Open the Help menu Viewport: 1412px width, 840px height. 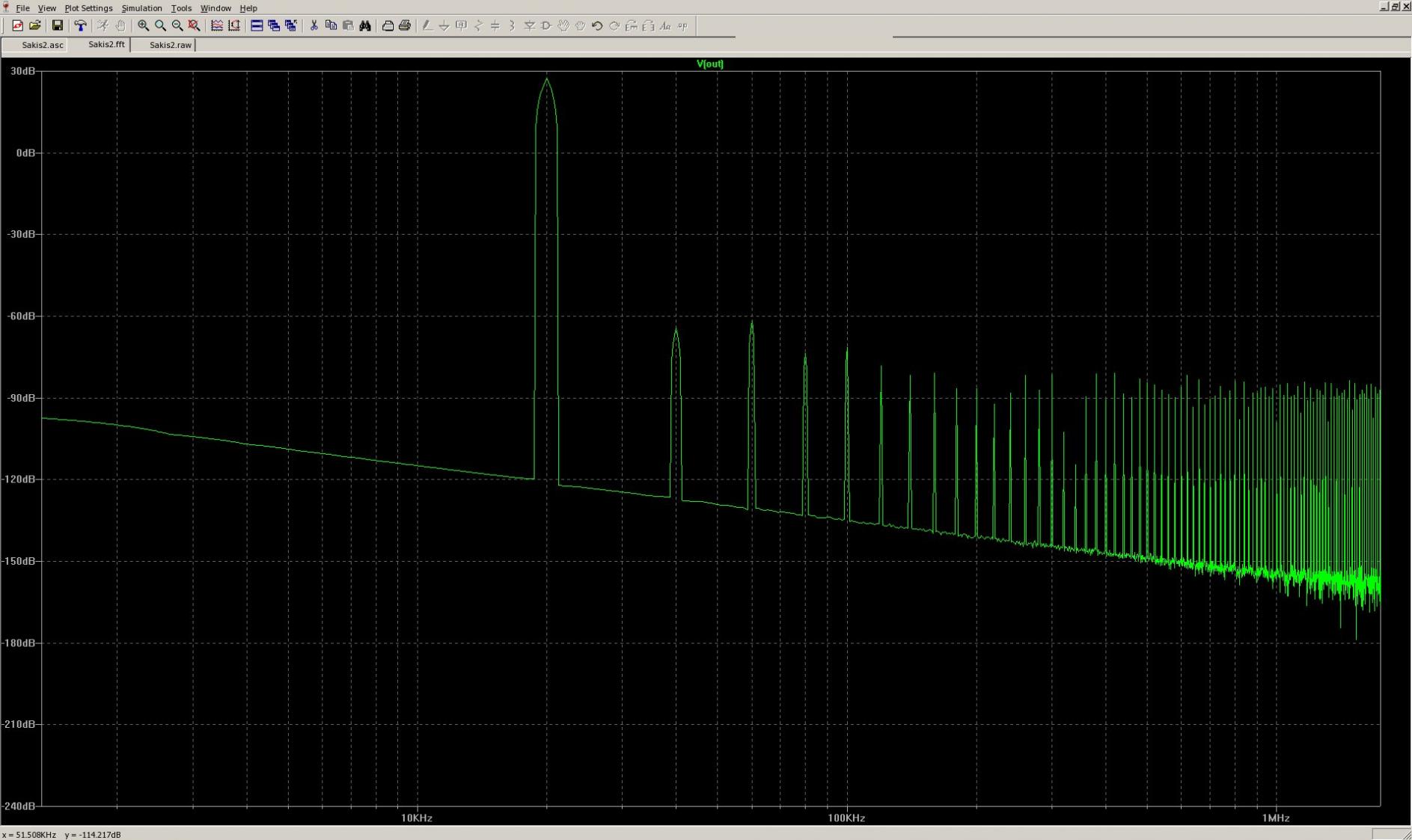(x=248, y=8)
